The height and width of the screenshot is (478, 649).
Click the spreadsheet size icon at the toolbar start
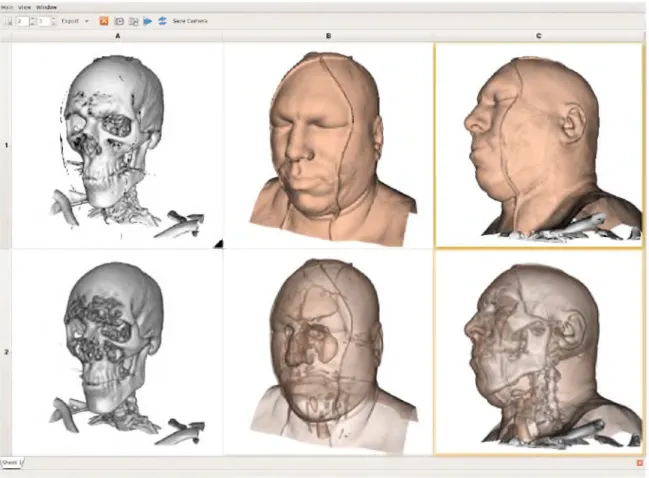point(8,21)
